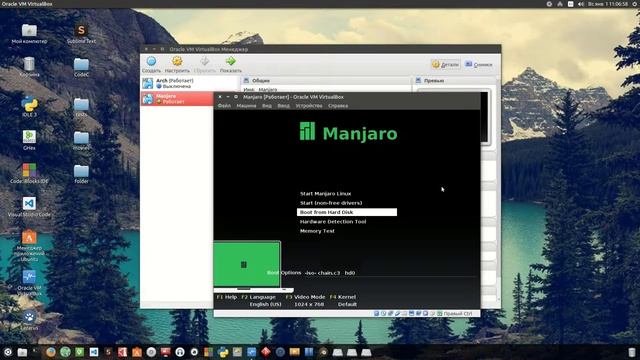Open the Codec folder on desktop
The height and width of the screenshot is (360, 640).
point(81,67)
